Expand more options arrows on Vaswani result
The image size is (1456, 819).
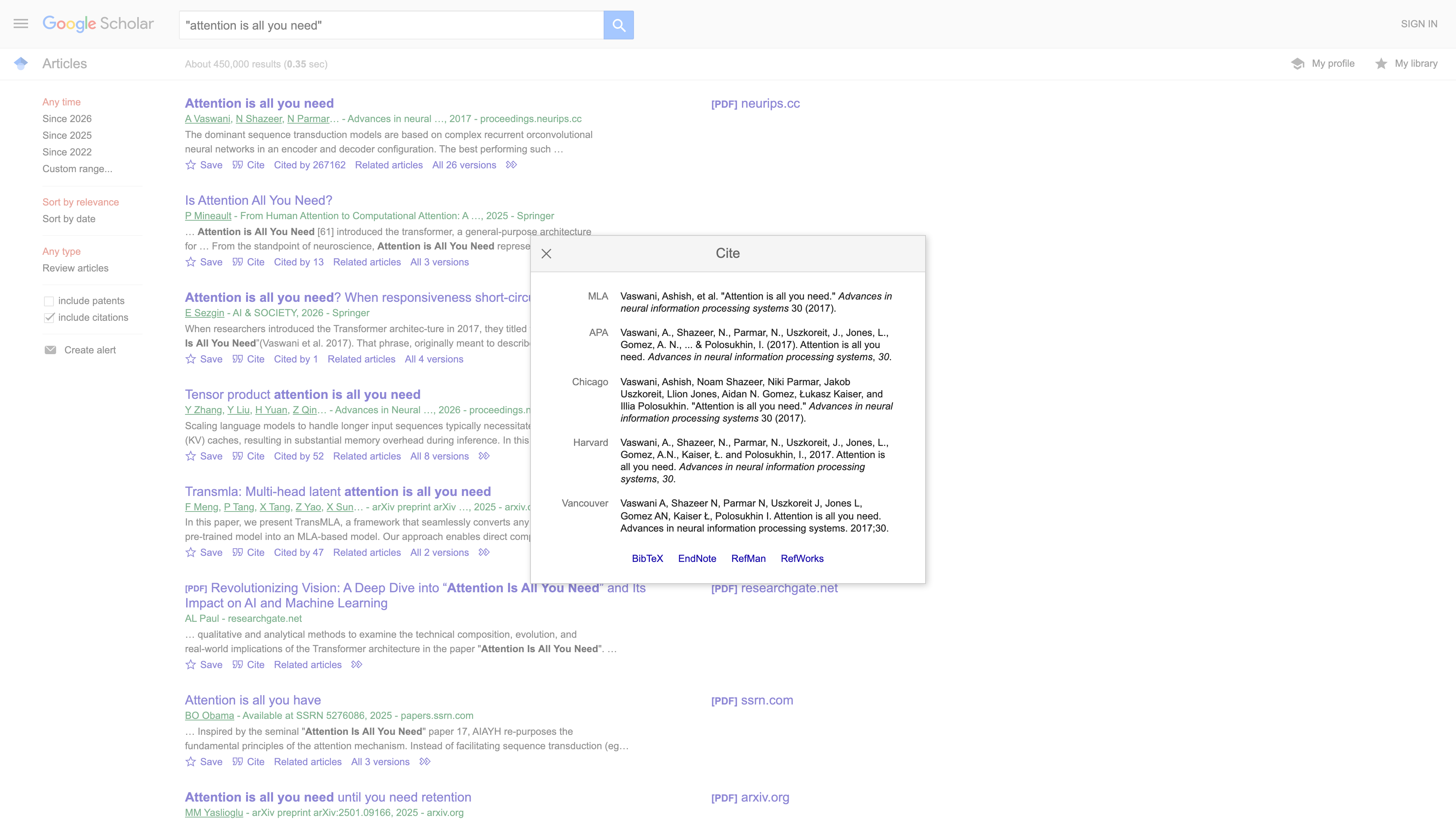click(511, 165)
